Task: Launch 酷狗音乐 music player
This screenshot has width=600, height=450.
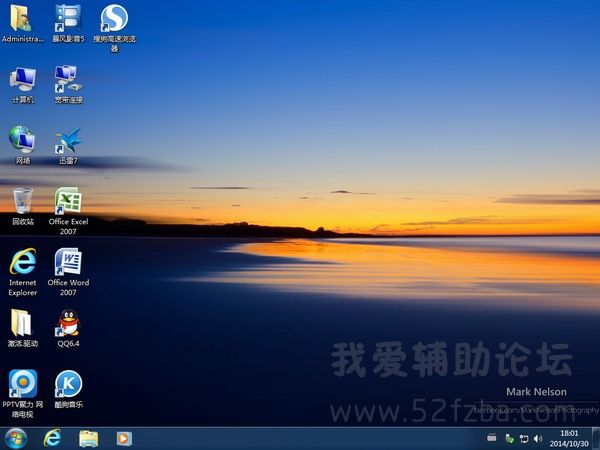Action: click(x=68, y=384)
